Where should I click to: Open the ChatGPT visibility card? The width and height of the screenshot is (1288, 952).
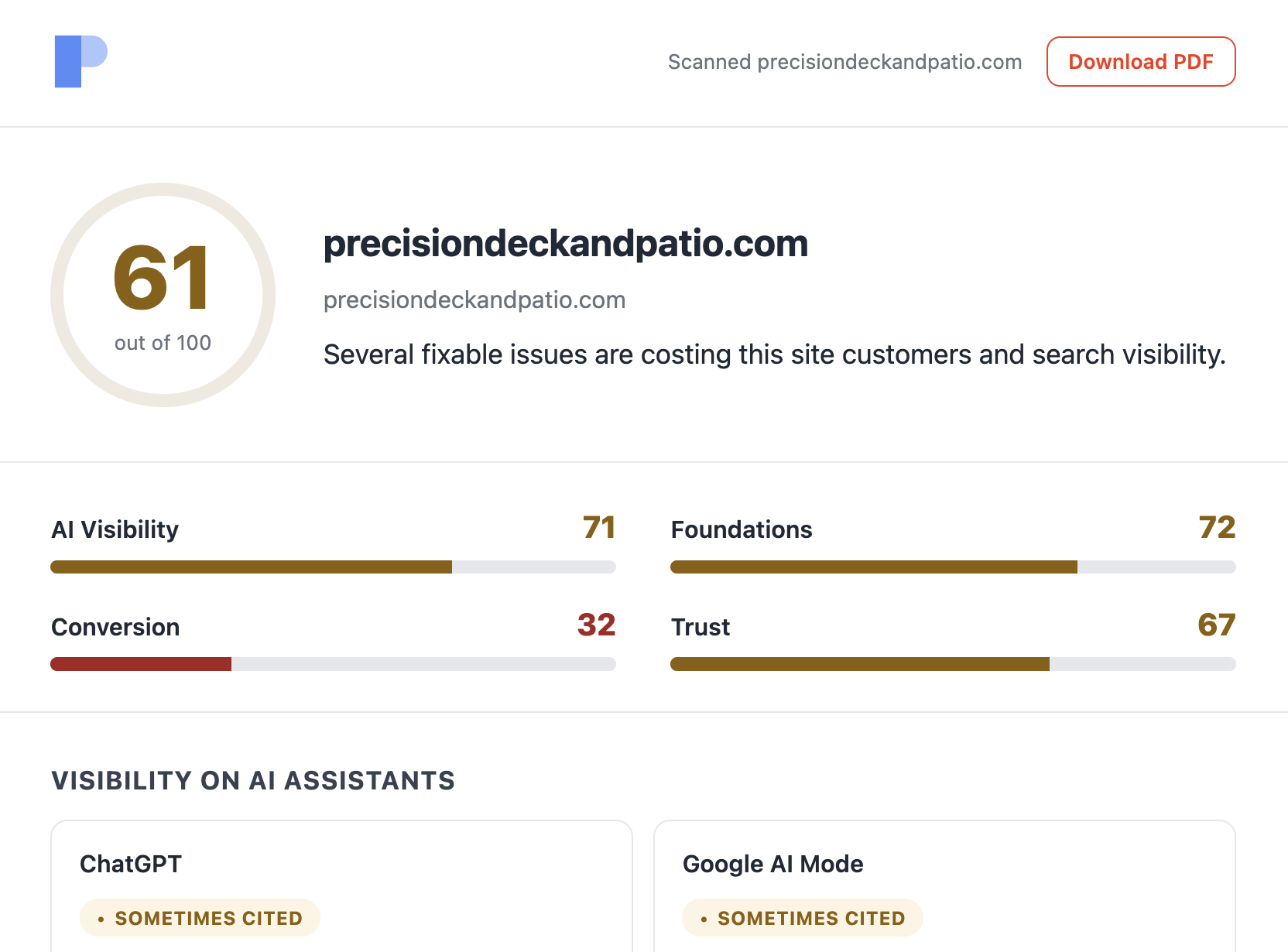pos(341,886)
